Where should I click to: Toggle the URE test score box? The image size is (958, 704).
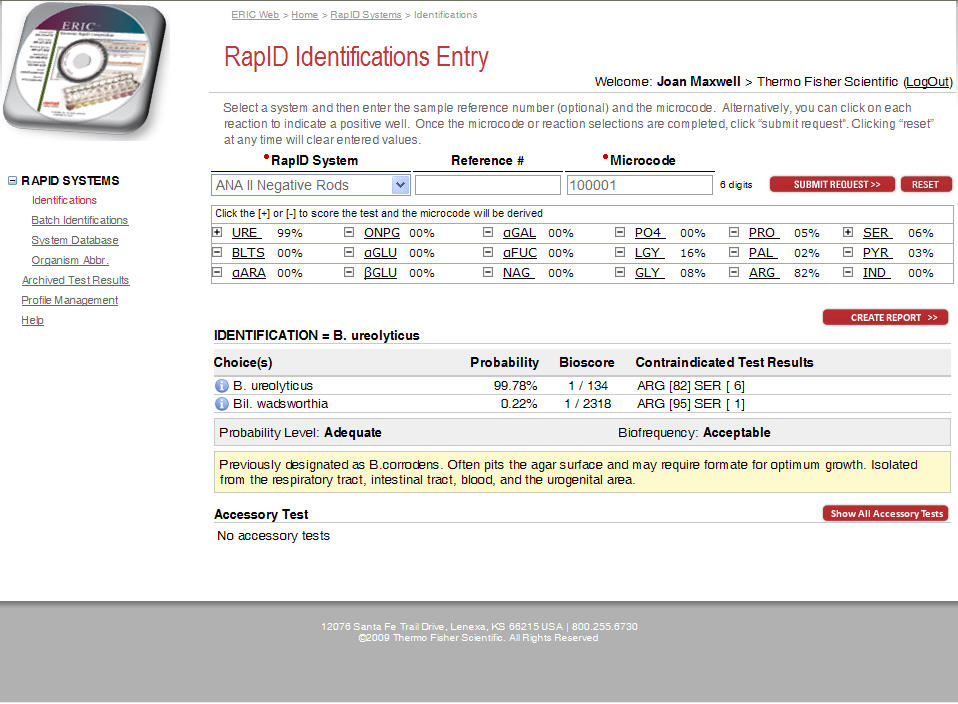click(x=217, y=232)
